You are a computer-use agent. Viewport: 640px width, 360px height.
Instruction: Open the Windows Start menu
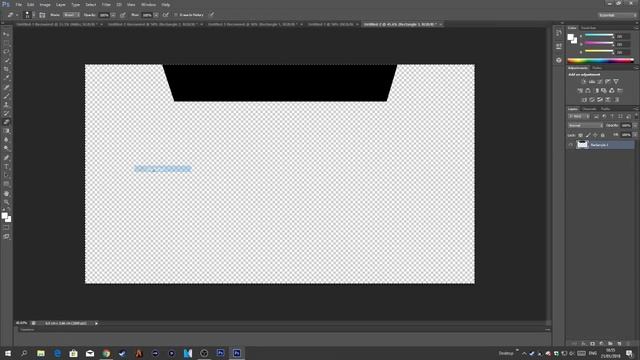[7, 353]
